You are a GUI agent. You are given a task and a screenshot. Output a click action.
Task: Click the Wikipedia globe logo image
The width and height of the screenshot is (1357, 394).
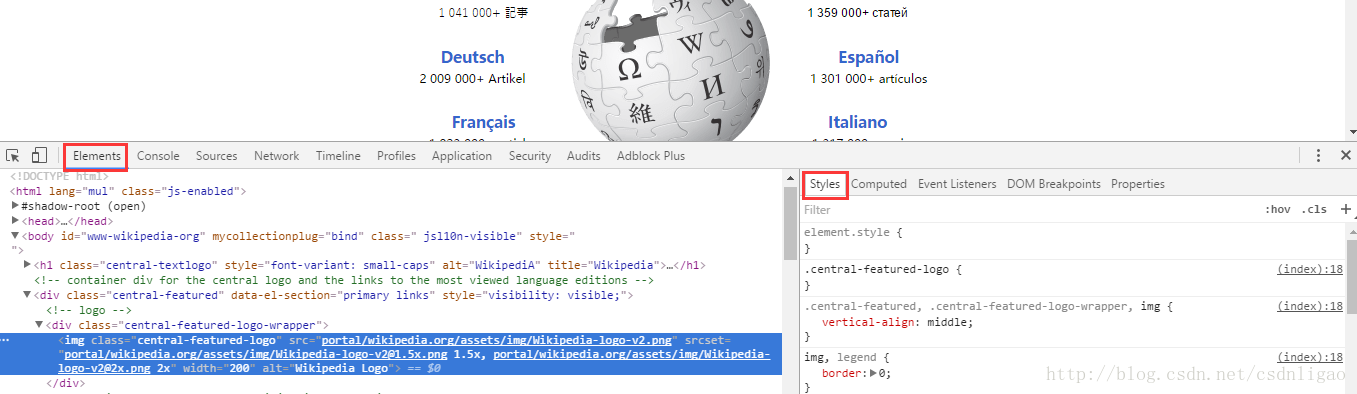[x=671, y=70]
